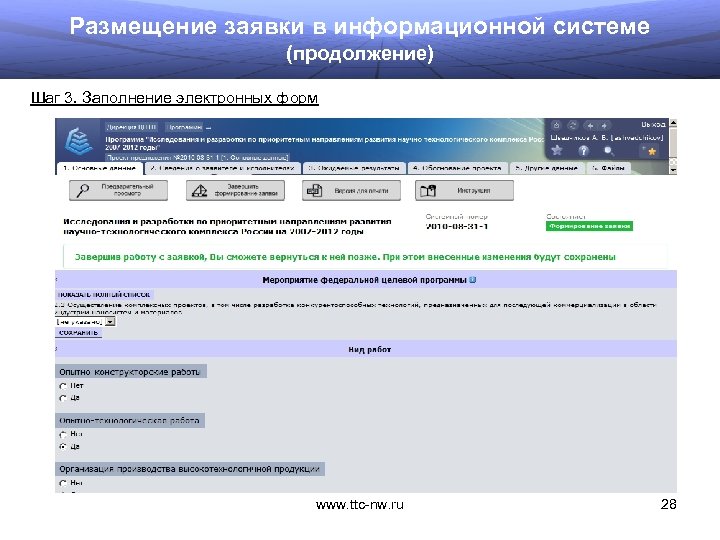The width and height of the screenshot is (720, 540).
Task: Open tab 6 Файлы
Action: 608,168
